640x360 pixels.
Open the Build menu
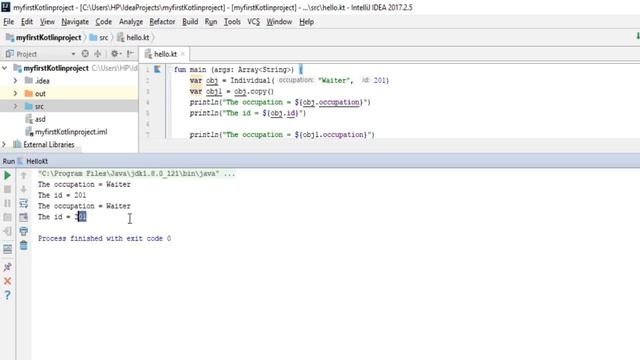(x=190, y=22)
